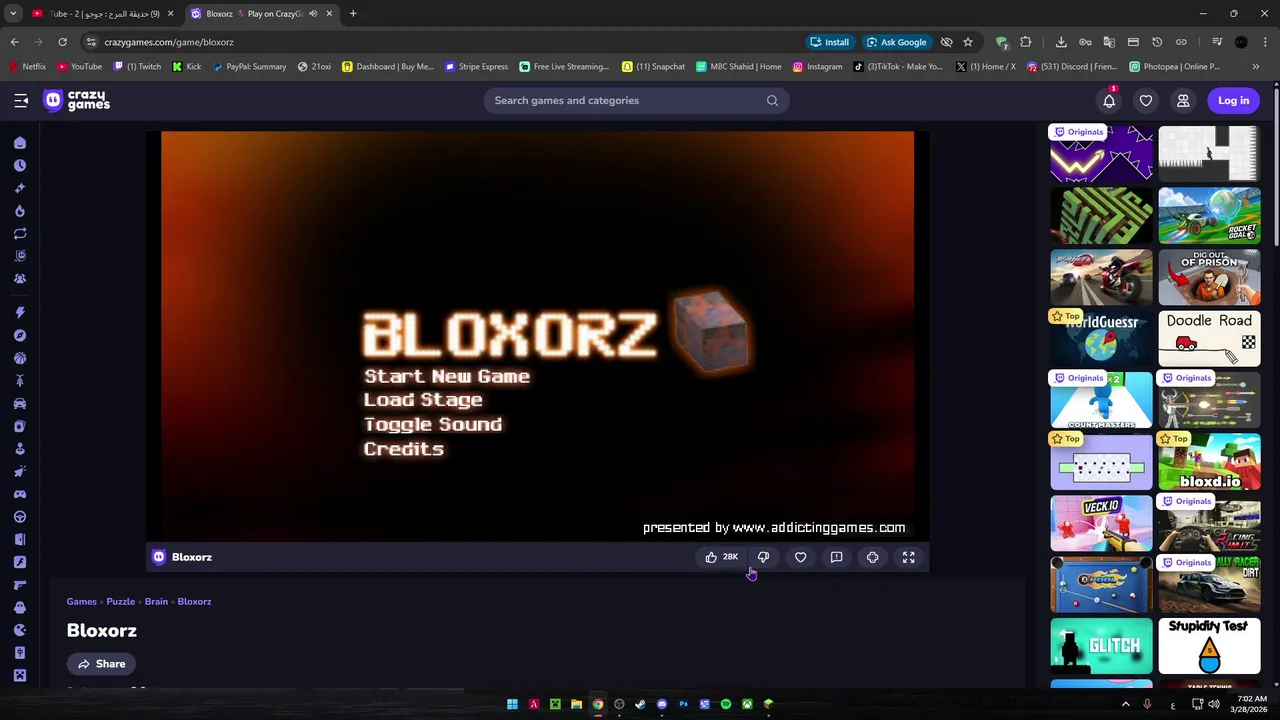Open the New games sparkle sidebar icon
1280x720 pixels.
[x=20, y=188]
